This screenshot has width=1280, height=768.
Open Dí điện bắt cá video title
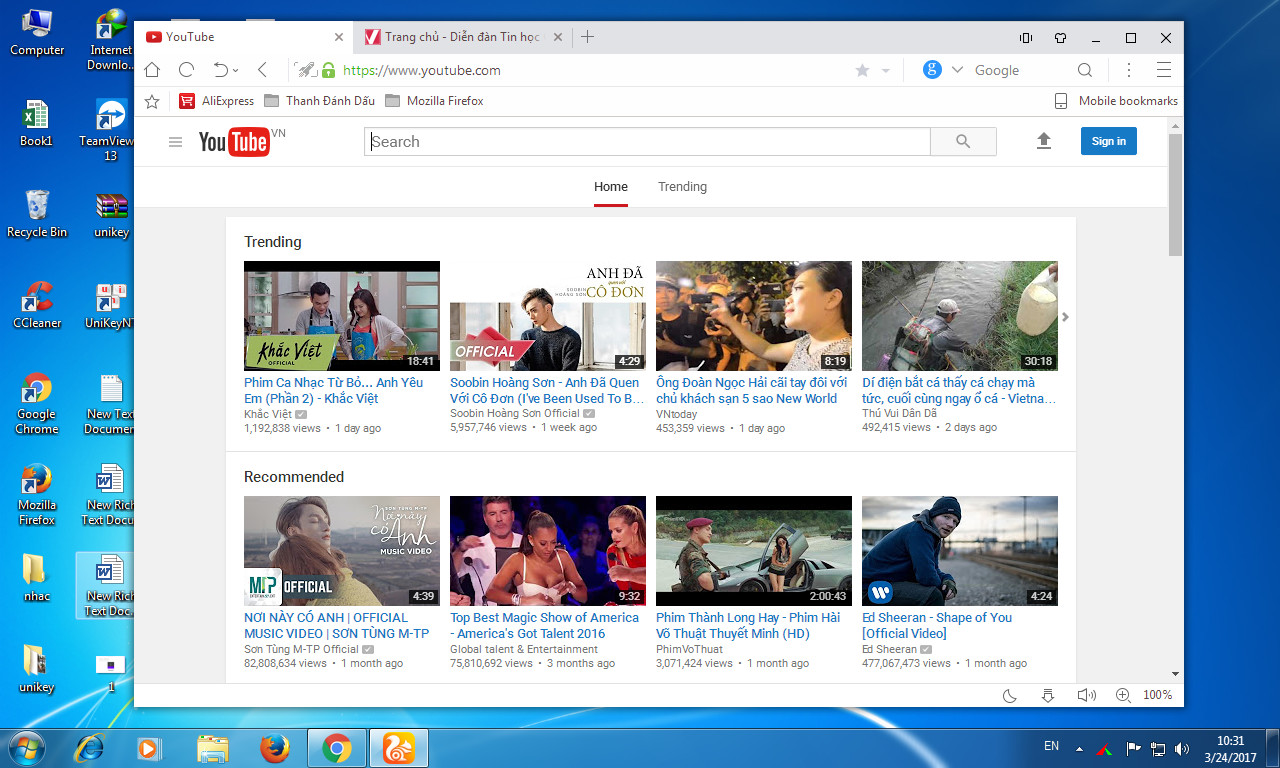959,390
